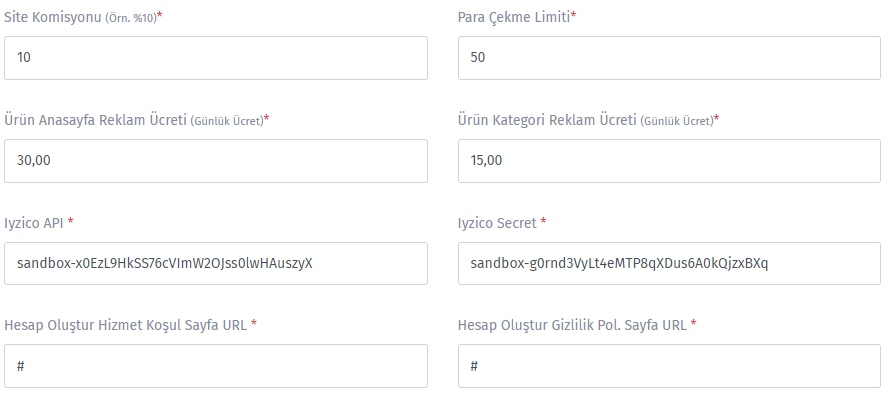Image resolution: width=894 pixels, height=406 pixels.
Task: Click the Site Komisyonu input field
Action: [x=216, y=58]
